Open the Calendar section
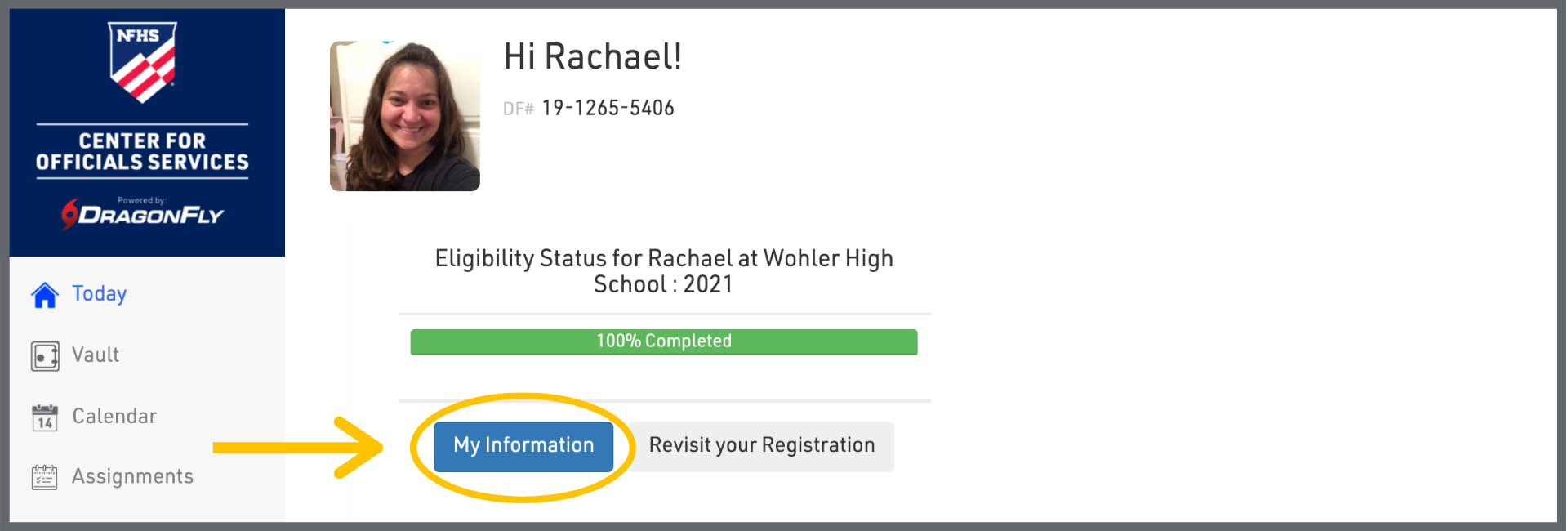This screenshot has width=1568, height=531. 114,417
